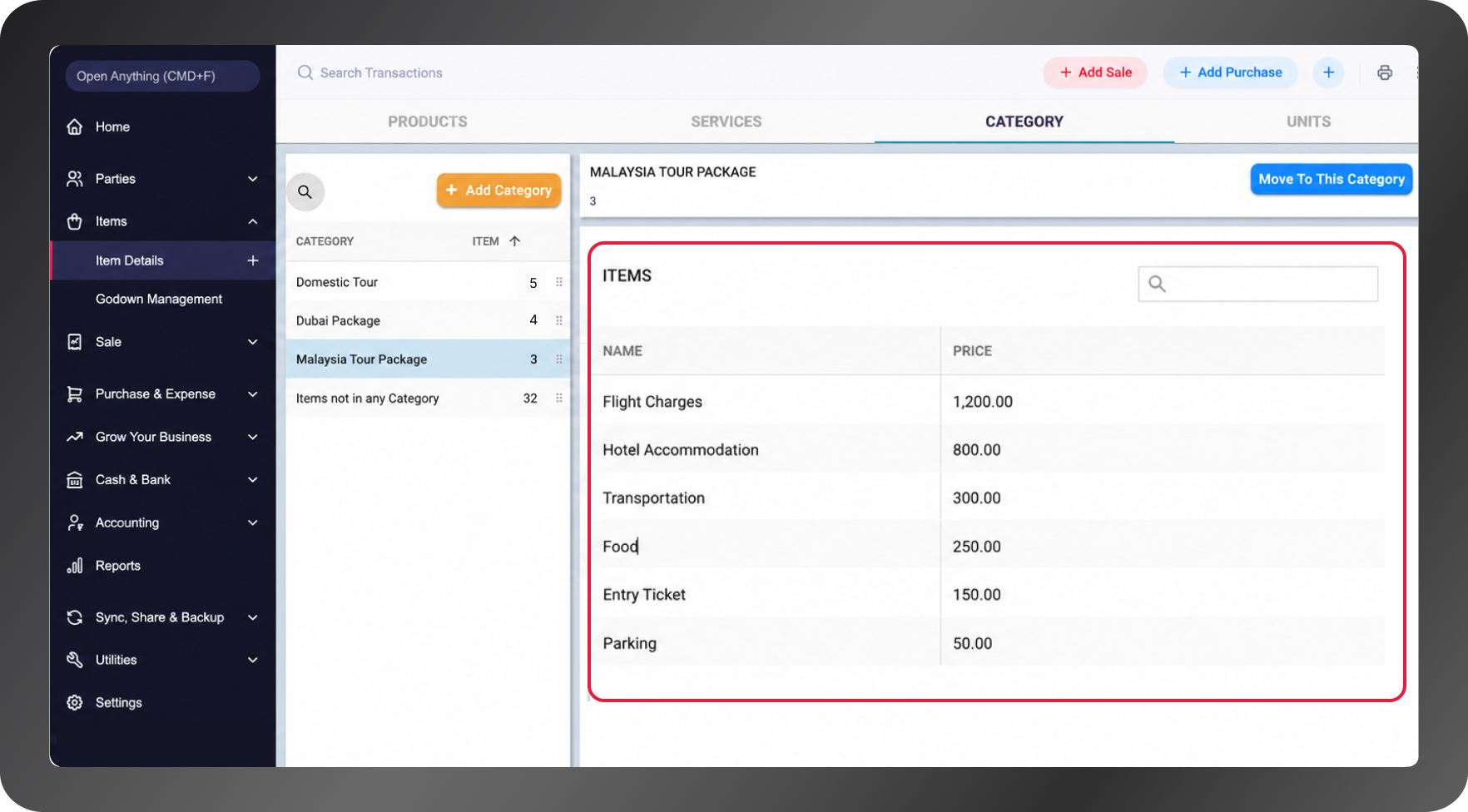Click the Parties people icon
Image resolution: width=1468 pixels, height=812 pixels.
click(x=75, y=179)
